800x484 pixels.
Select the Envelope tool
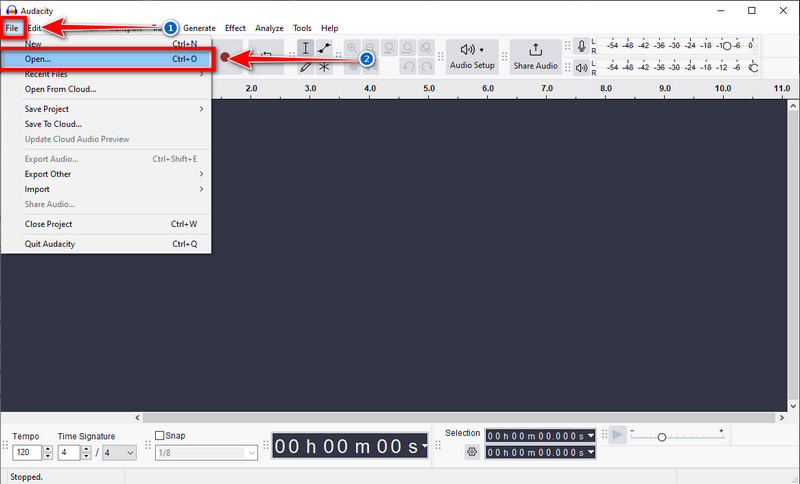click(324, 48)
